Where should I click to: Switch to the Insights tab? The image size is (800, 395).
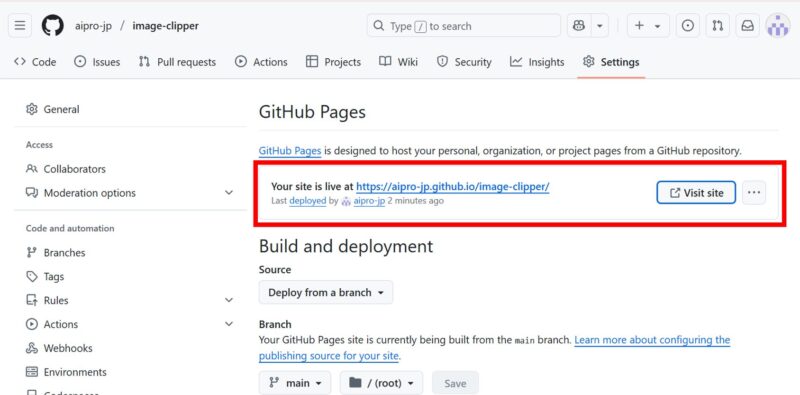pyautogui.click(x=537, y=62)
